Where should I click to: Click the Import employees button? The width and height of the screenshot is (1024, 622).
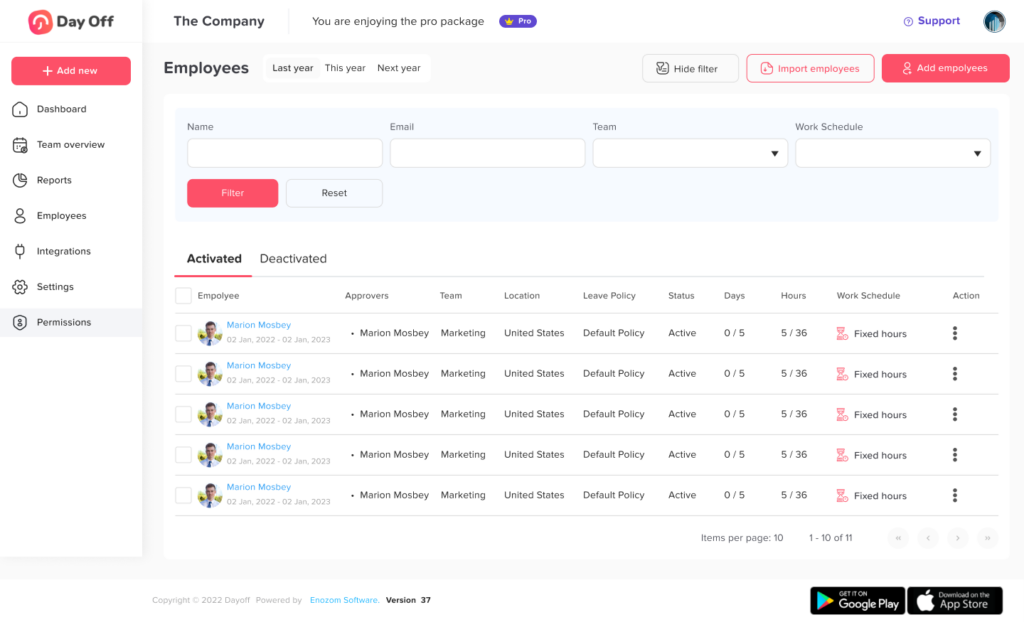(x=810, y=68)
